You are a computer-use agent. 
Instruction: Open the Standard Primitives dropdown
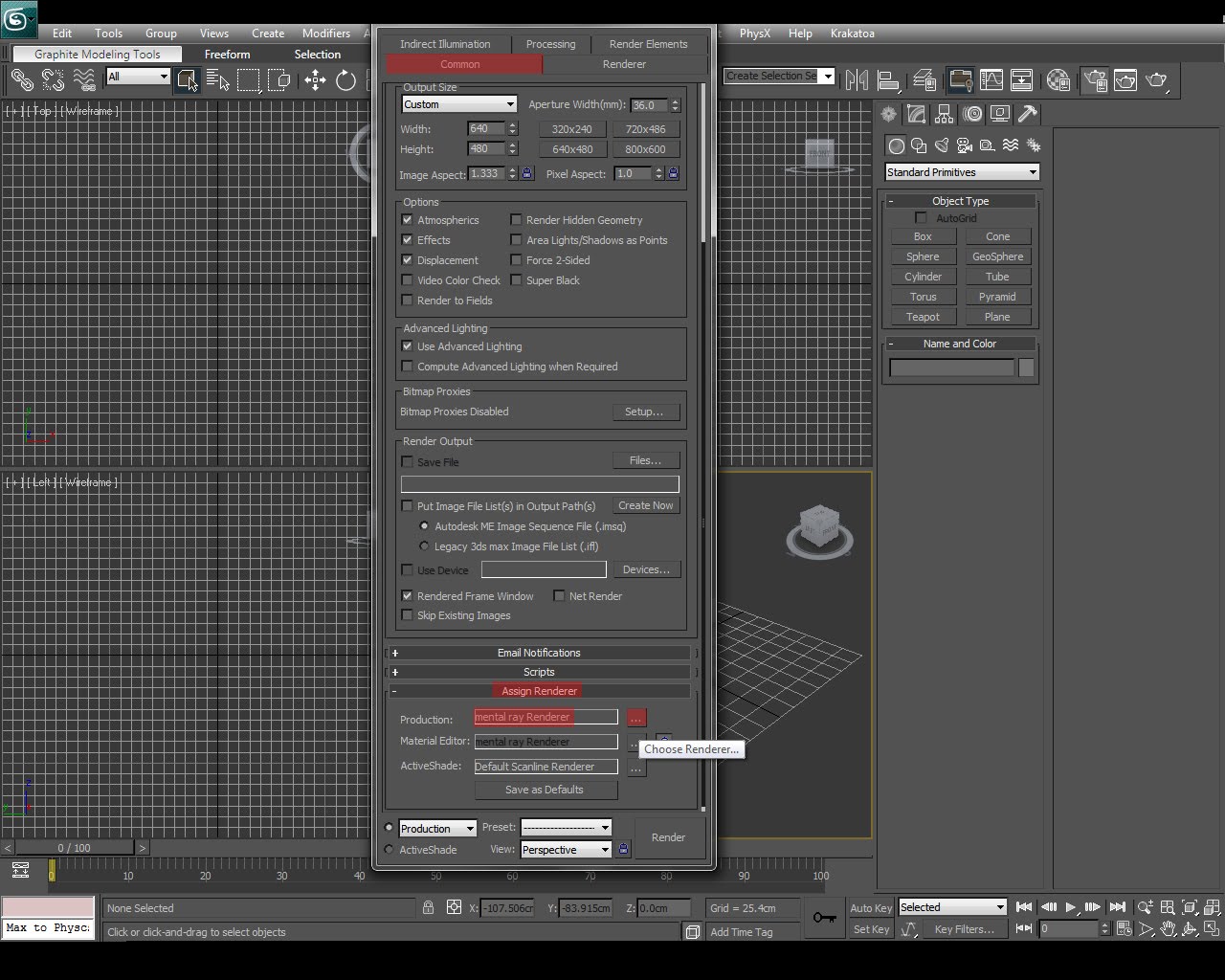pyautogui.click(x=962, y=172)
